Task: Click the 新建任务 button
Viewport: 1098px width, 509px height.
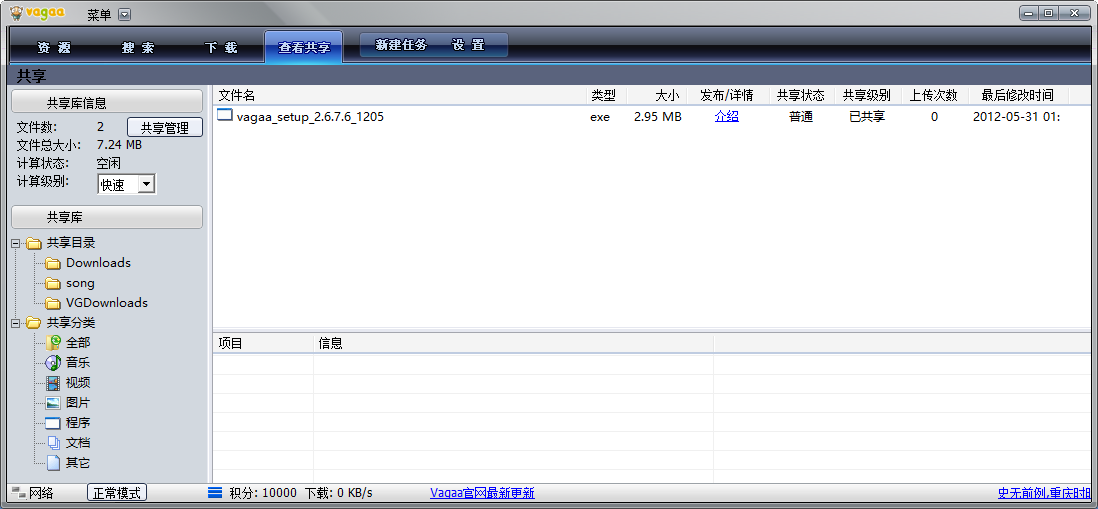Action: pyautogui.click(x=401, y=45)
